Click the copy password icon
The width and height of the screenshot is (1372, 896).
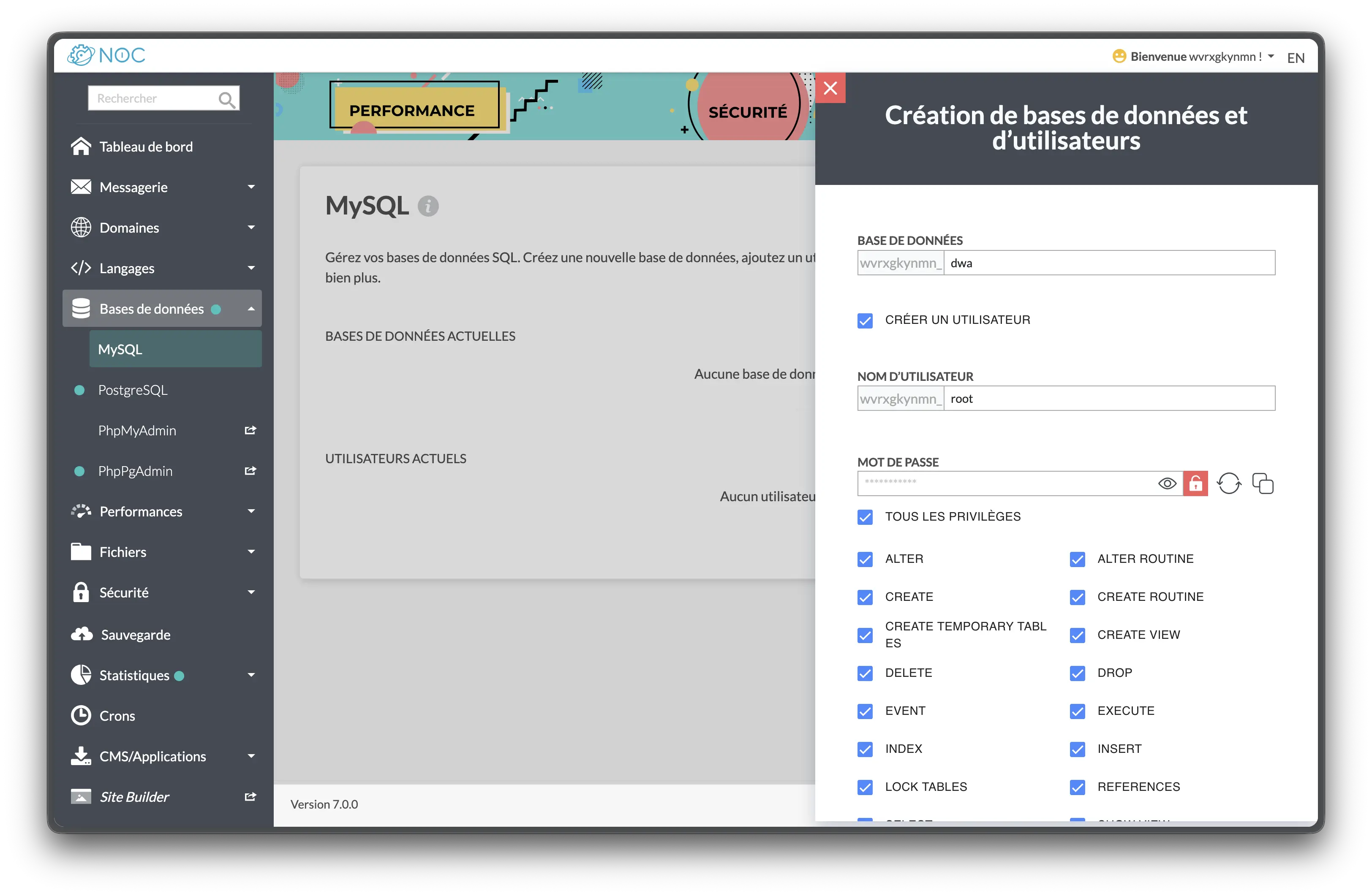(1263, 483)
